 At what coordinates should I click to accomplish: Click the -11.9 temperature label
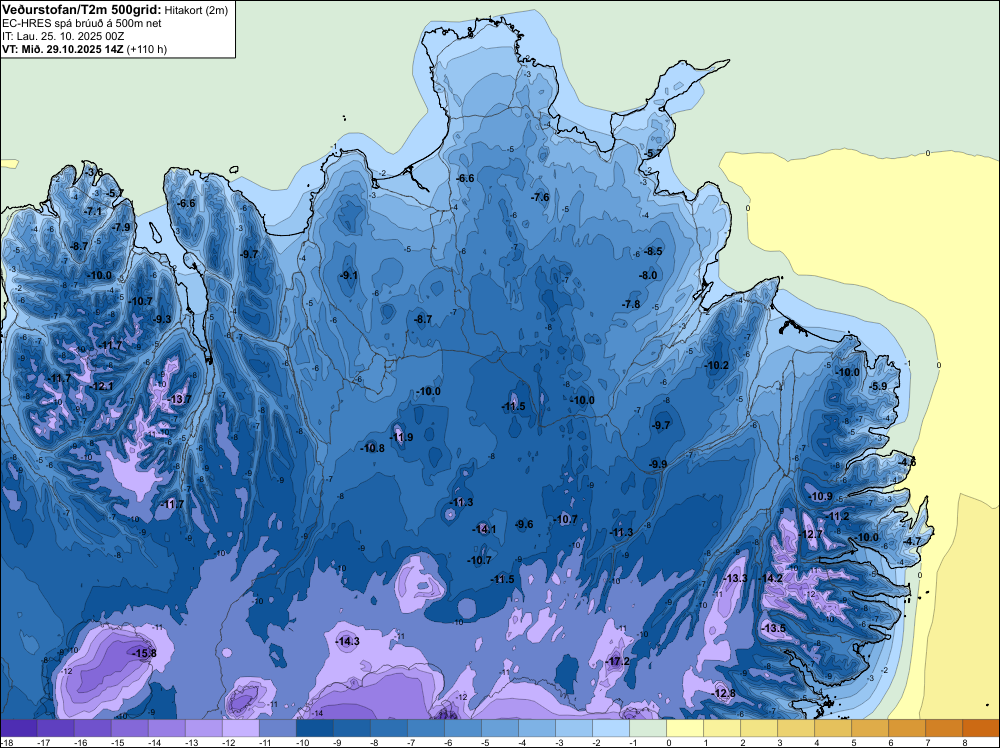point(401,437)
